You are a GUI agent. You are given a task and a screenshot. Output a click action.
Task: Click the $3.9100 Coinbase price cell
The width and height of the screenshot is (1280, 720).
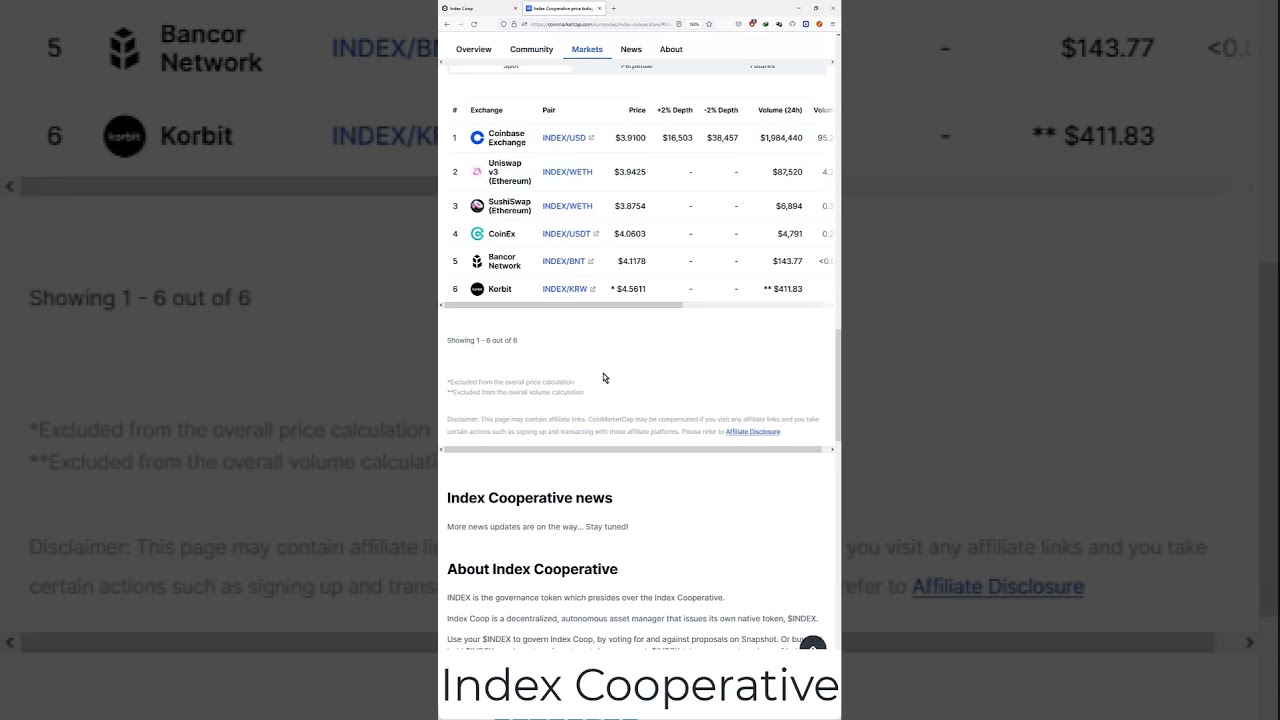point(630,138)
